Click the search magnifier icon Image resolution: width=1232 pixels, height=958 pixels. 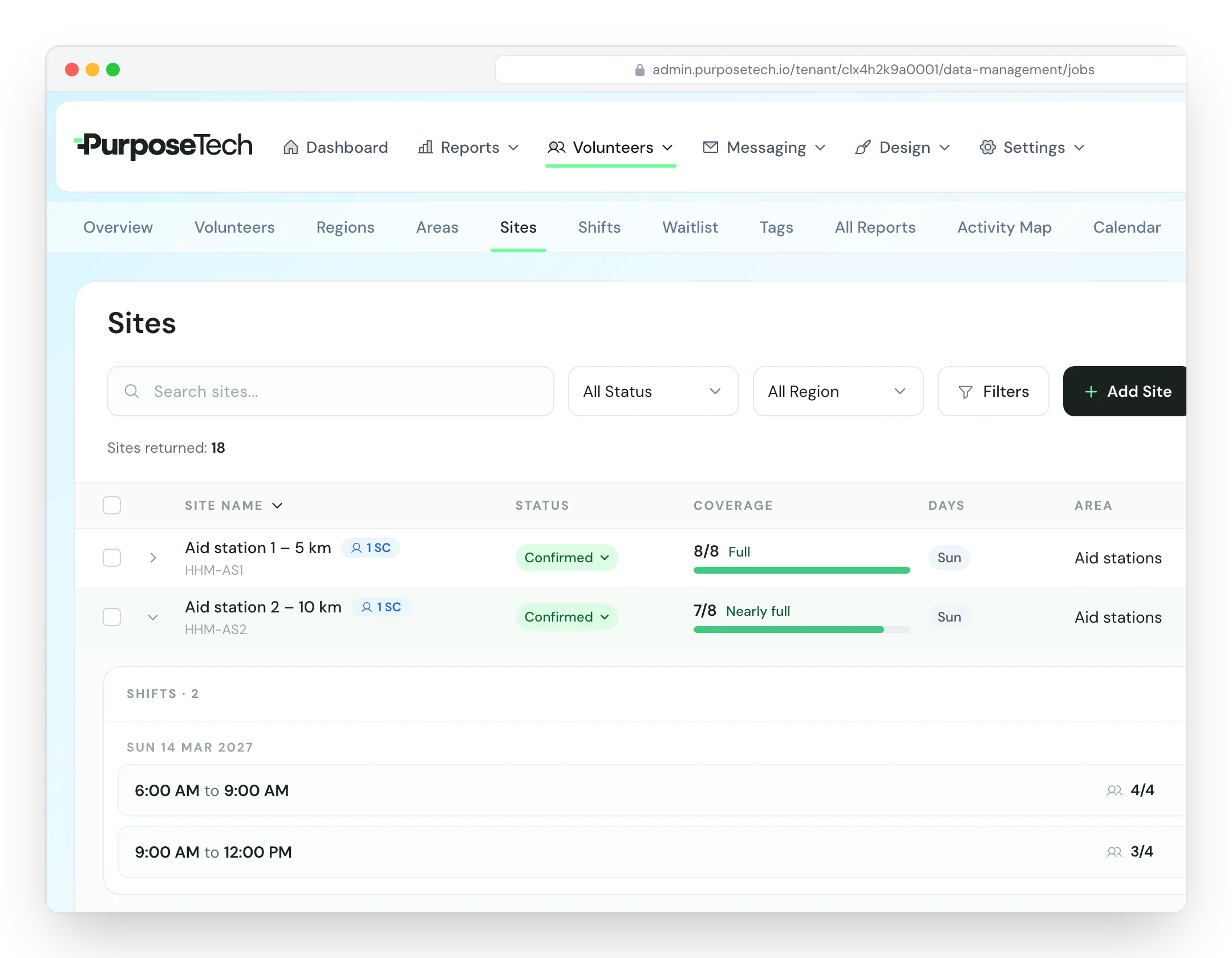point(132,391)
